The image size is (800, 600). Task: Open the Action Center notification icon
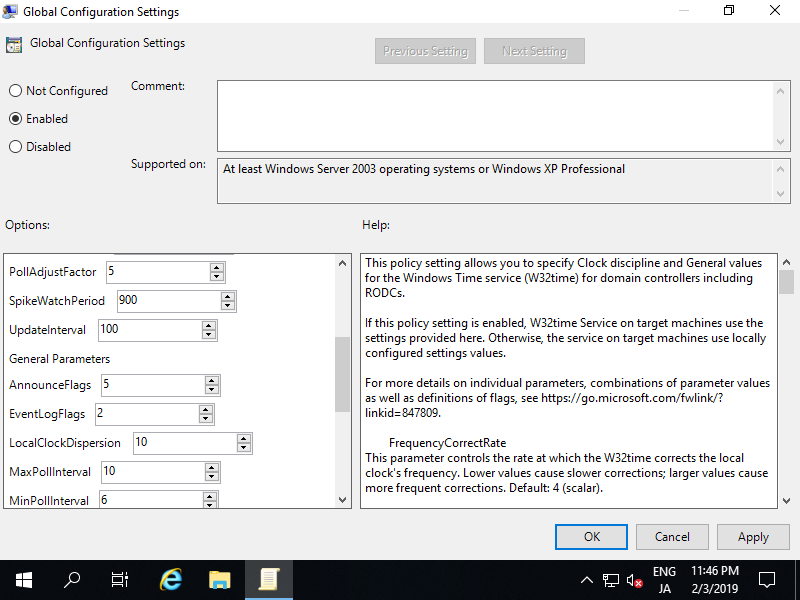coord(767,579)
